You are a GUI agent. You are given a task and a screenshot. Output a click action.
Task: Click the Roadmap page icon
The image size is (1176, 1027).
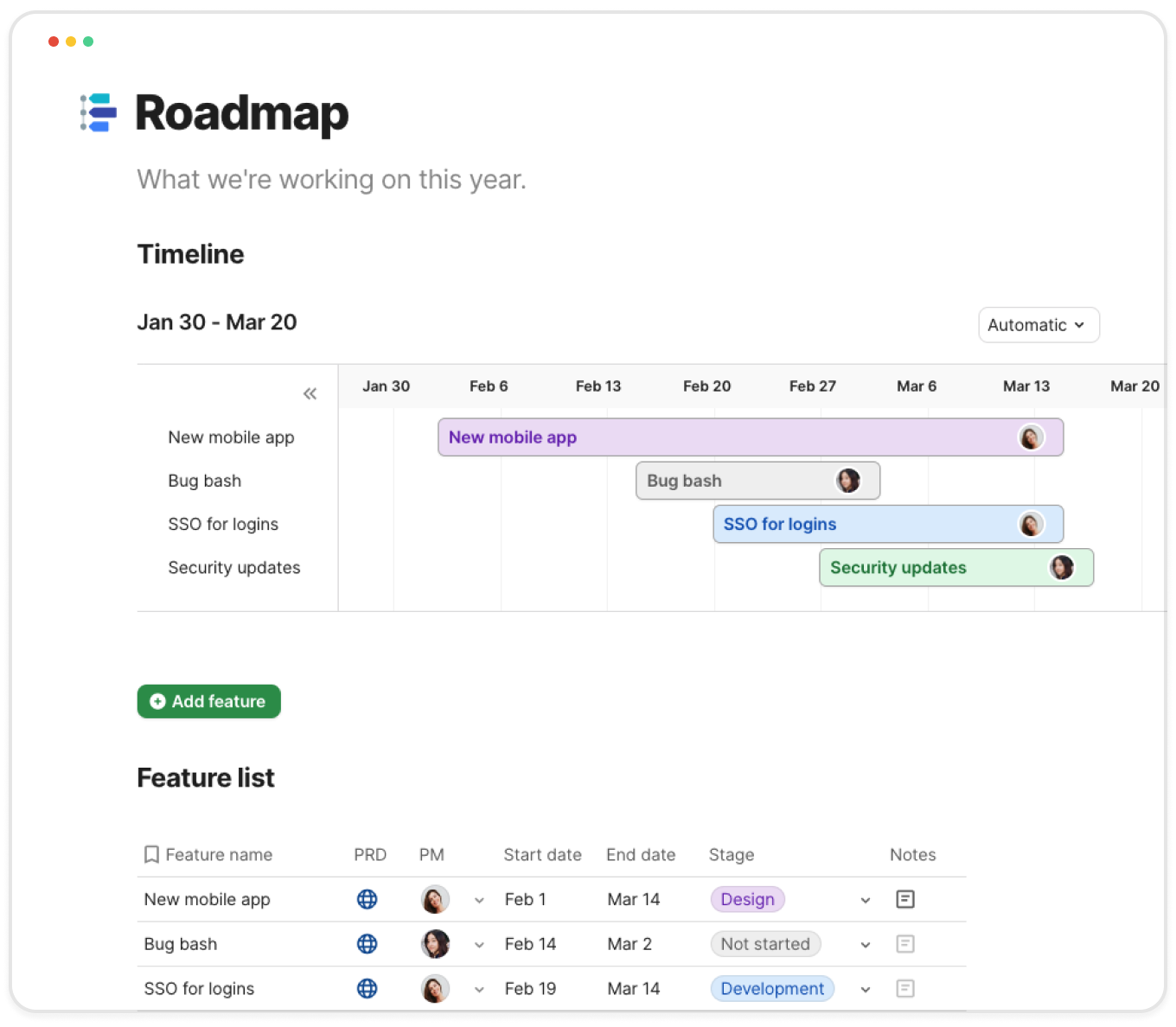[x=99, y=113]
